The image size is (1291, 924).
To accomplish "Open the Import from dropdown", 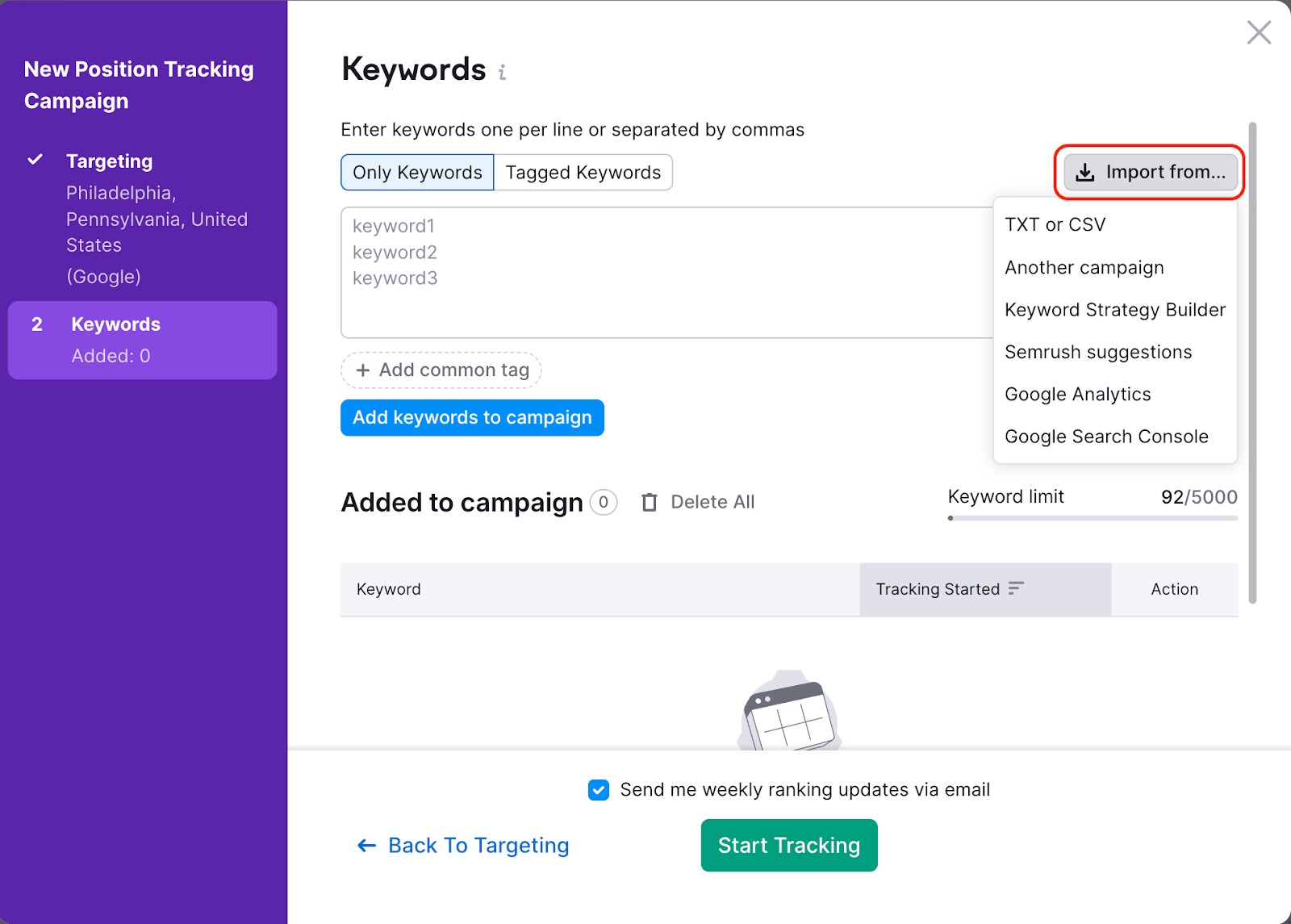I will pyautogui.click(x=1149, y=172).
